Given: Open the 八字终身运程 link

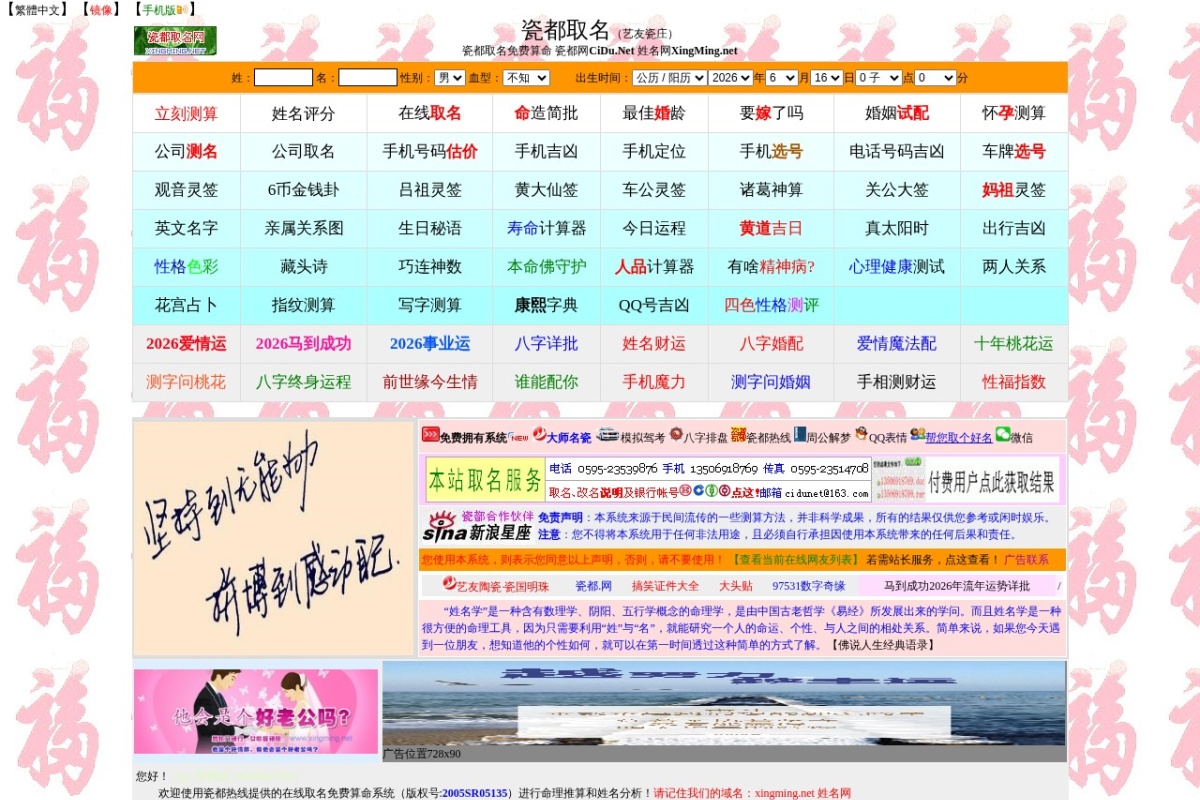Looking at the screenshot, I should coord(303,381).
